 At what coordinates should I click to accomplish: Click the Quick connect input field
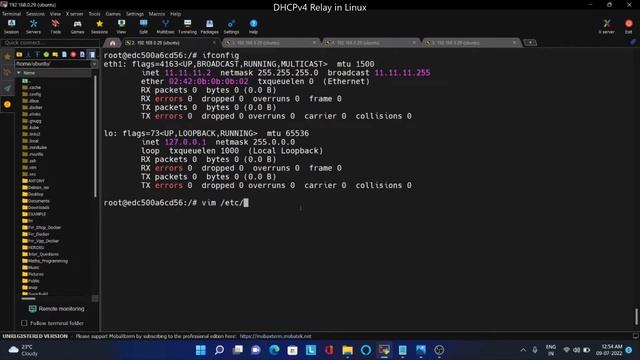pyautogui.click(x=50, y=42)
